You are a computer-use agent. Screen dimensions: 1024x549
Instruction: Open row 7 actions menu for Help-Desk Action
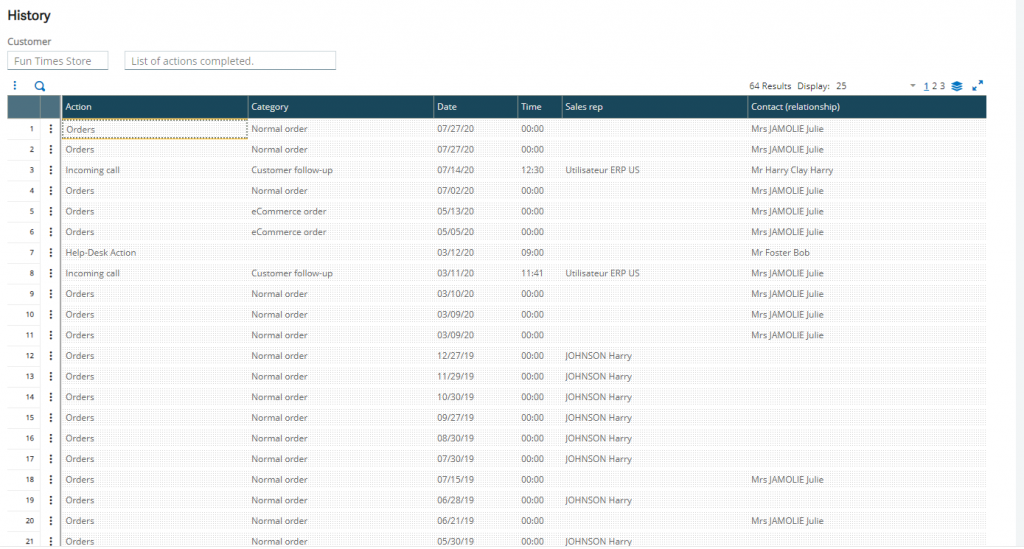(51, 253)
